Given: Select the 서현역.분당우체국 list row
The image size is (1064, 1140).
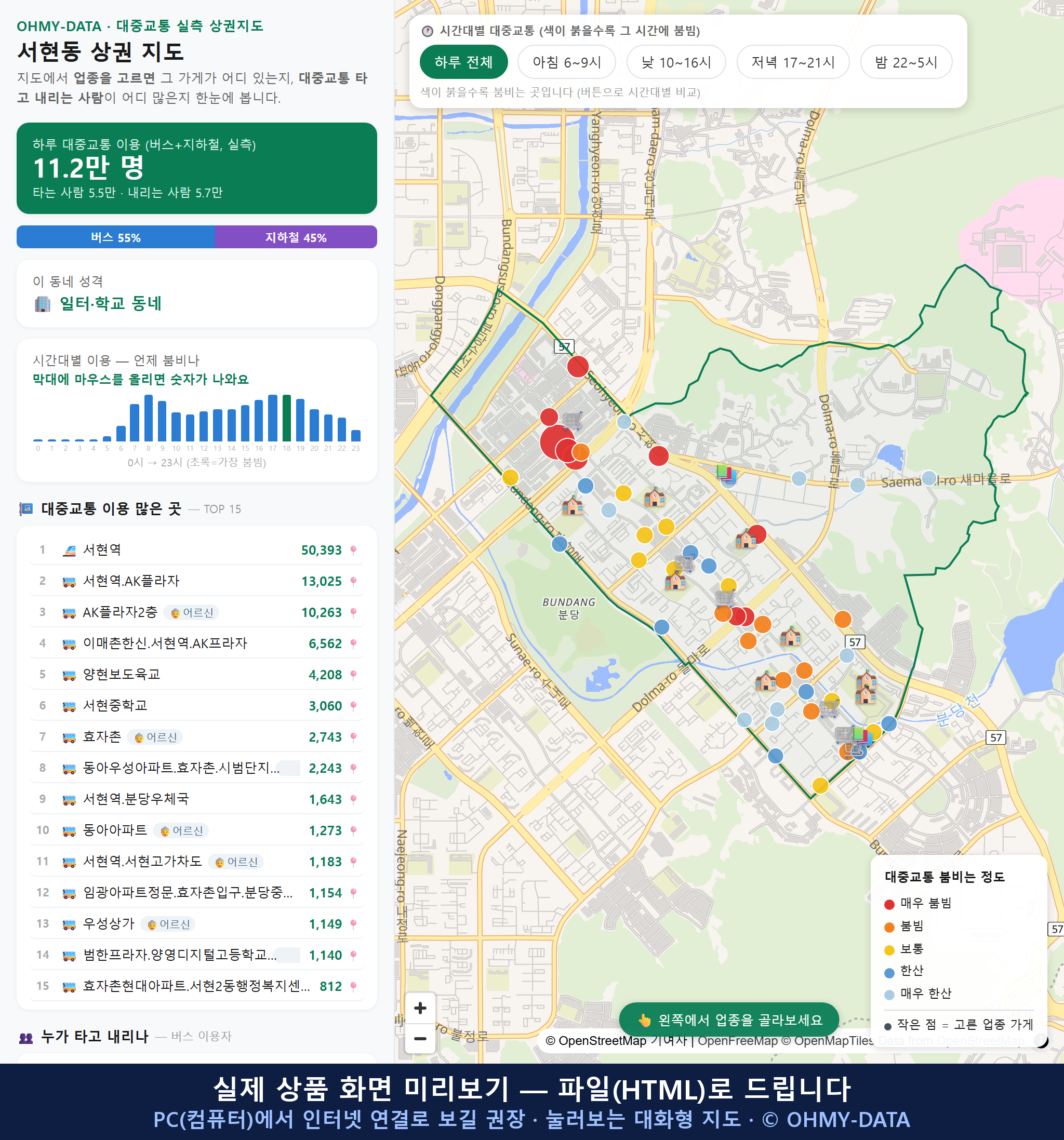Looking at the screenshot, I should 197,799.
